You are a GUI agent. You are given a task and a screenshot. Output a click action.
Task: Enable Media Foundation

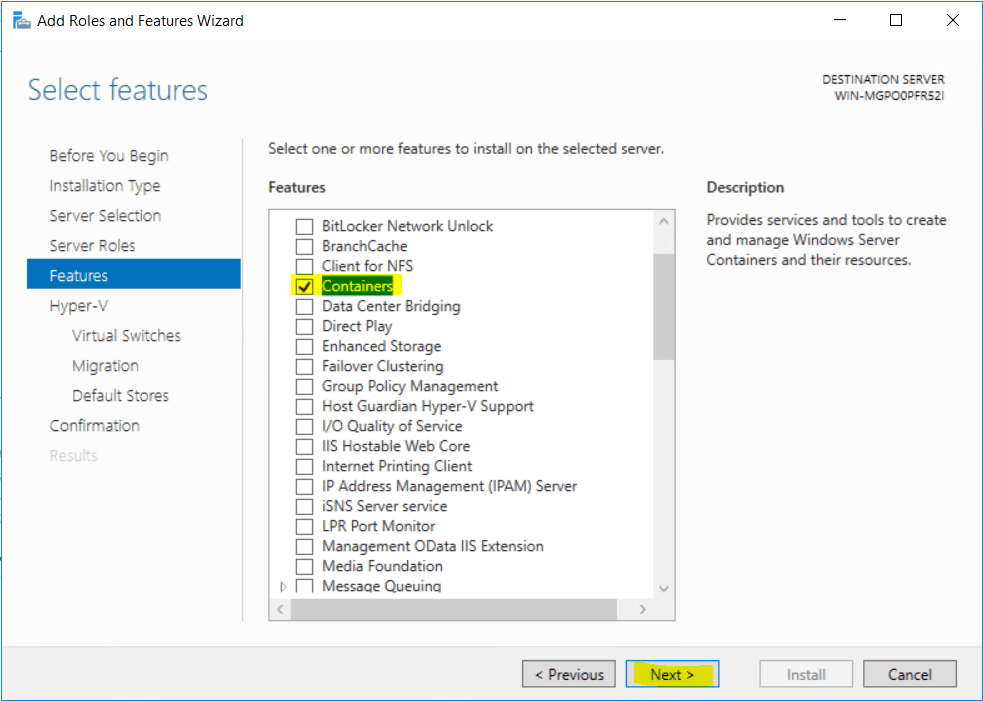coord(305,566)
